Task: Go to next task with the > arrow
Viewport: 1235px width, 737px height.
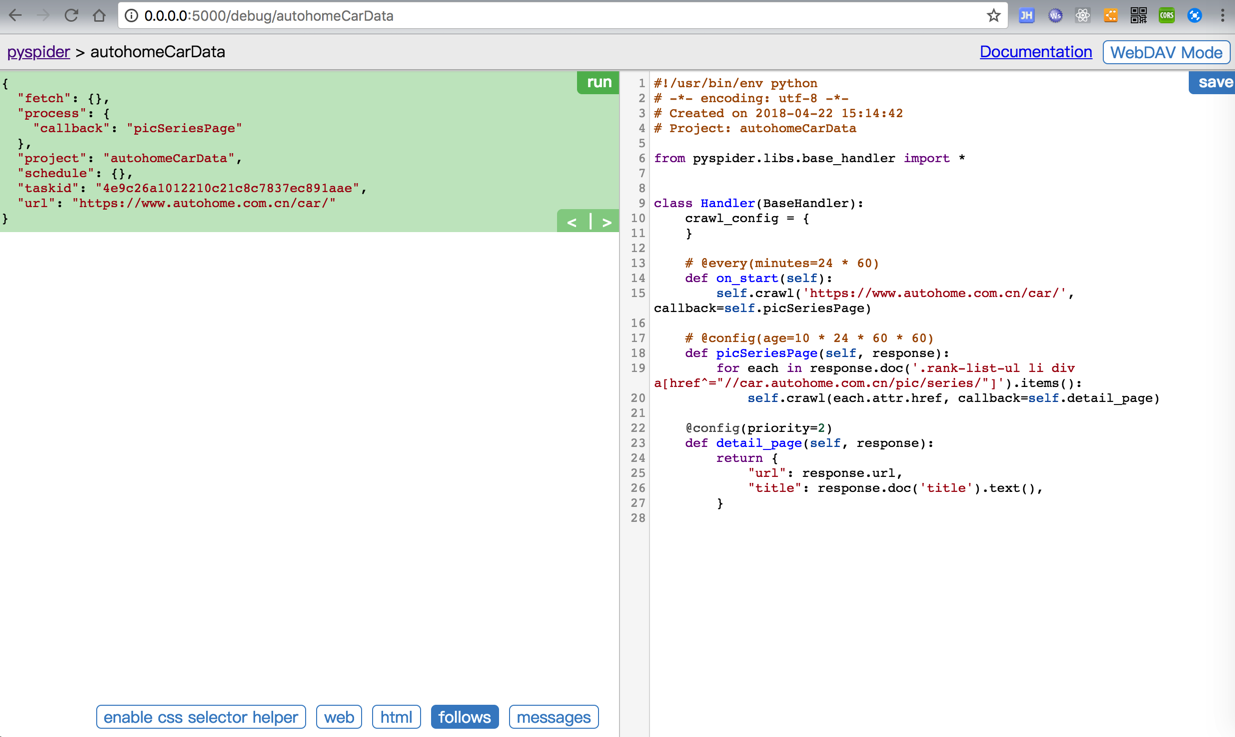Action: pyautogui.click(x=606, y=222)
